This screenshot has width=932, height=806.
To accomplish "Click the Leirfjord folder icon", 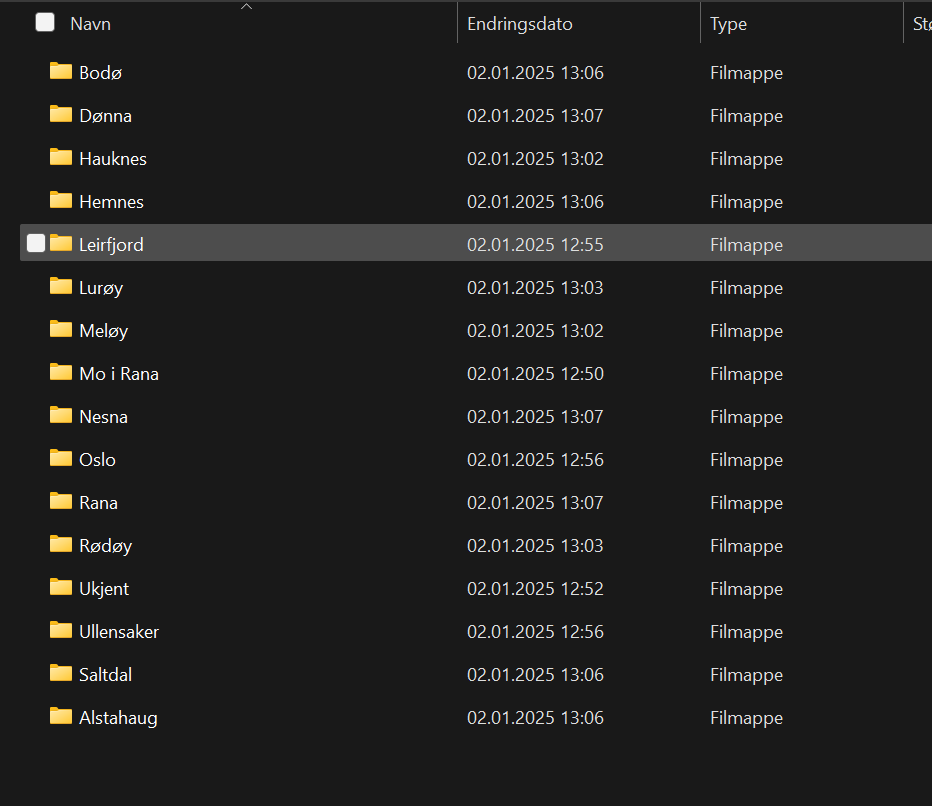I will 61,243.
